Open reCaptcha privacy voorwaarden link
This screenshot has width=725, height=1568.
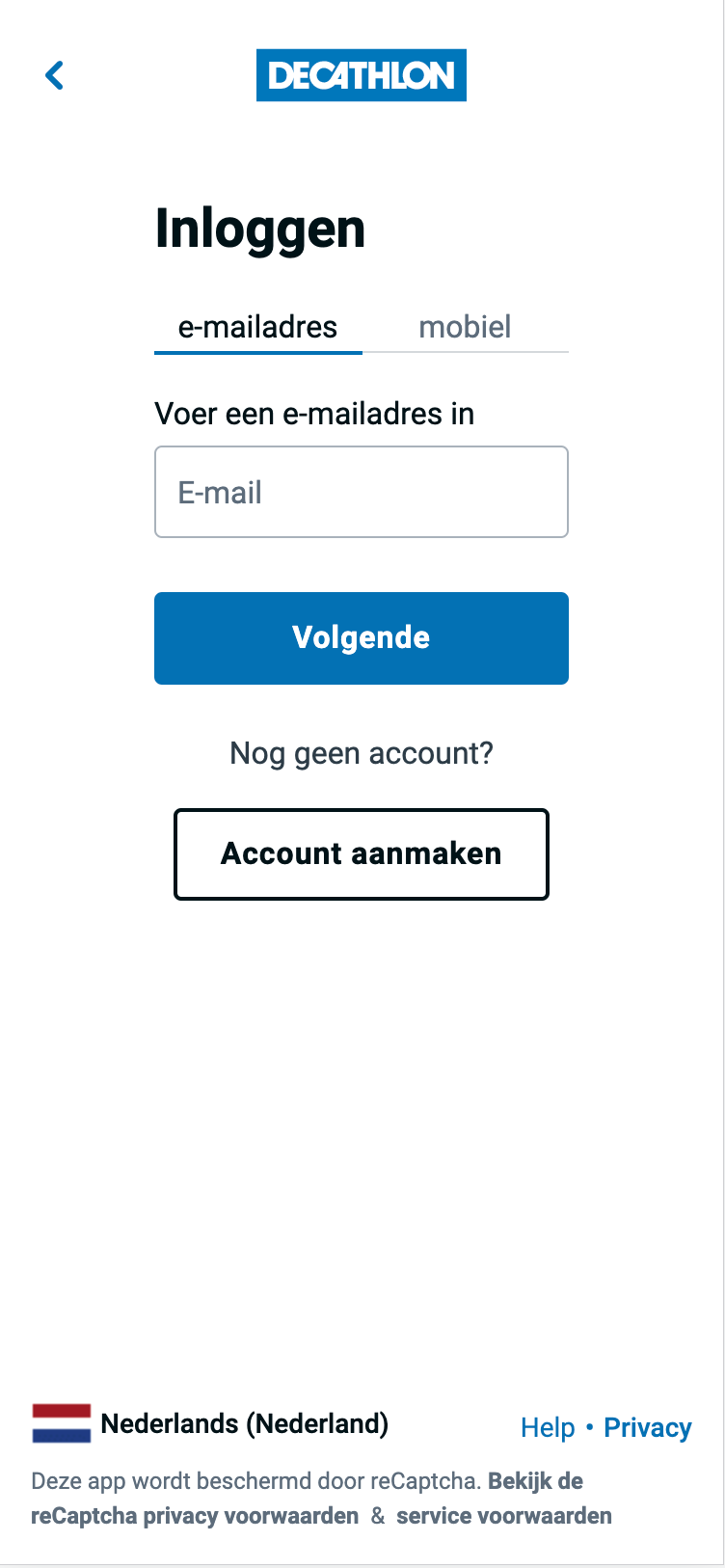tap(195, 1516)
